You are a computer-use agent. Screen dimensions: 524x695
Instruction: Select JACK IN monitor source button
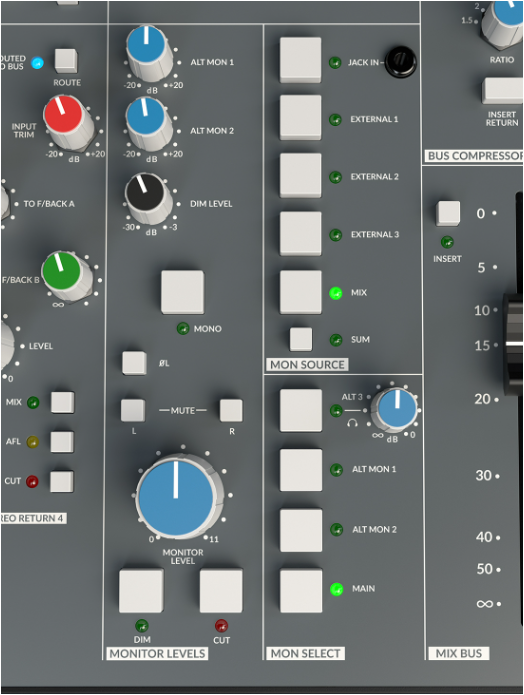click(x=301, y=60)
